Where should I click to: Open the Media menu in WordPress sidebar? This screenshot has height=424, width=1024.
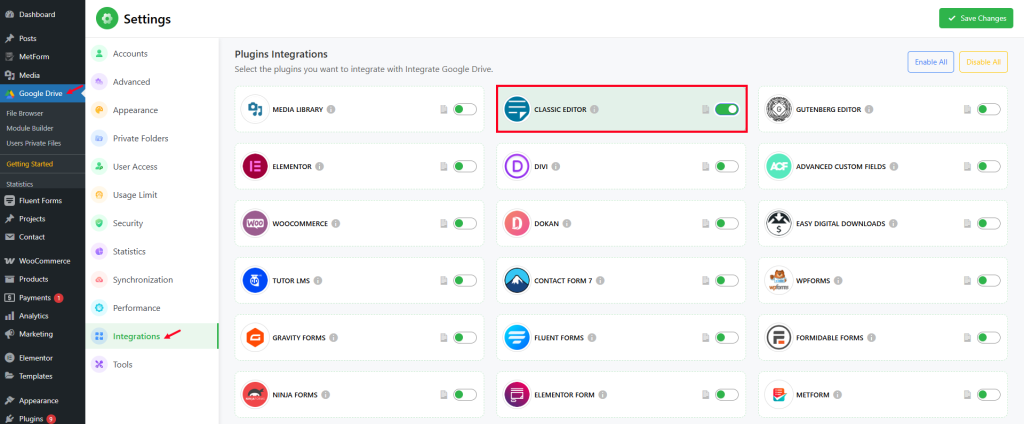pyautogui.click(x=42, y=75)
